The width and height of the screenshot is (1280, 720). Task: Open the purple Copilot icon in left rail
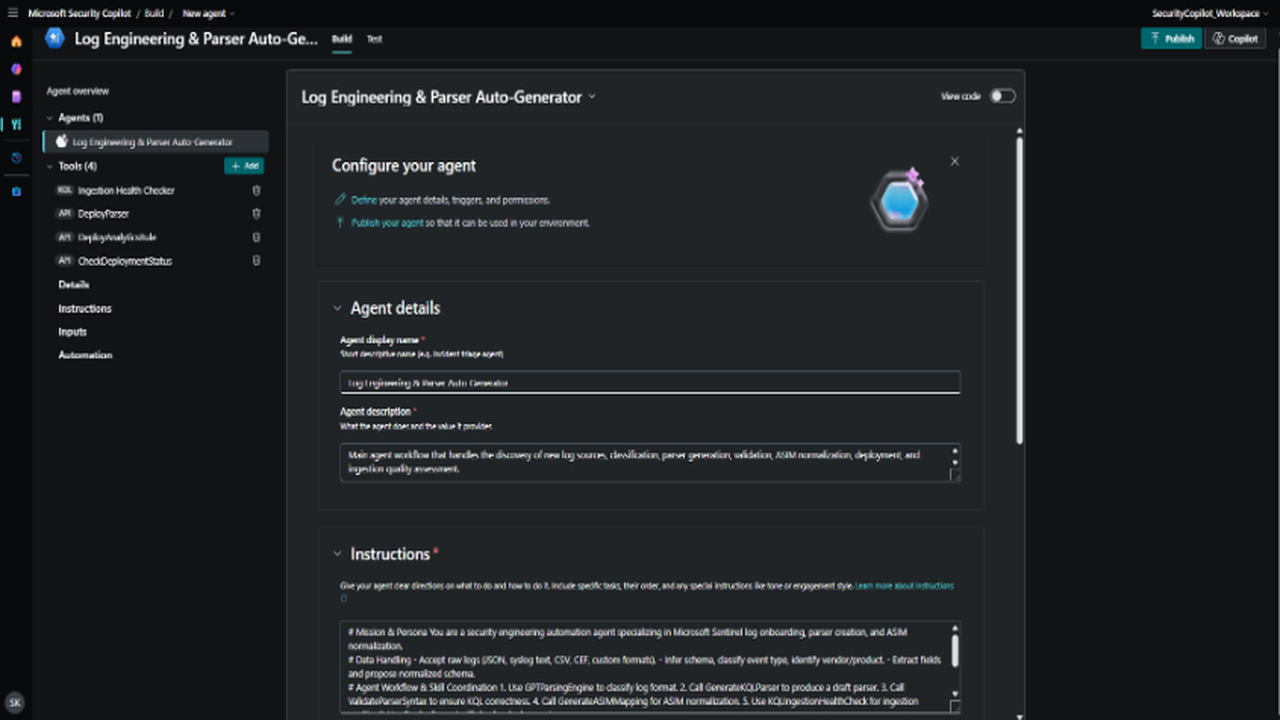pyautogui.click(x=16, y=69)
